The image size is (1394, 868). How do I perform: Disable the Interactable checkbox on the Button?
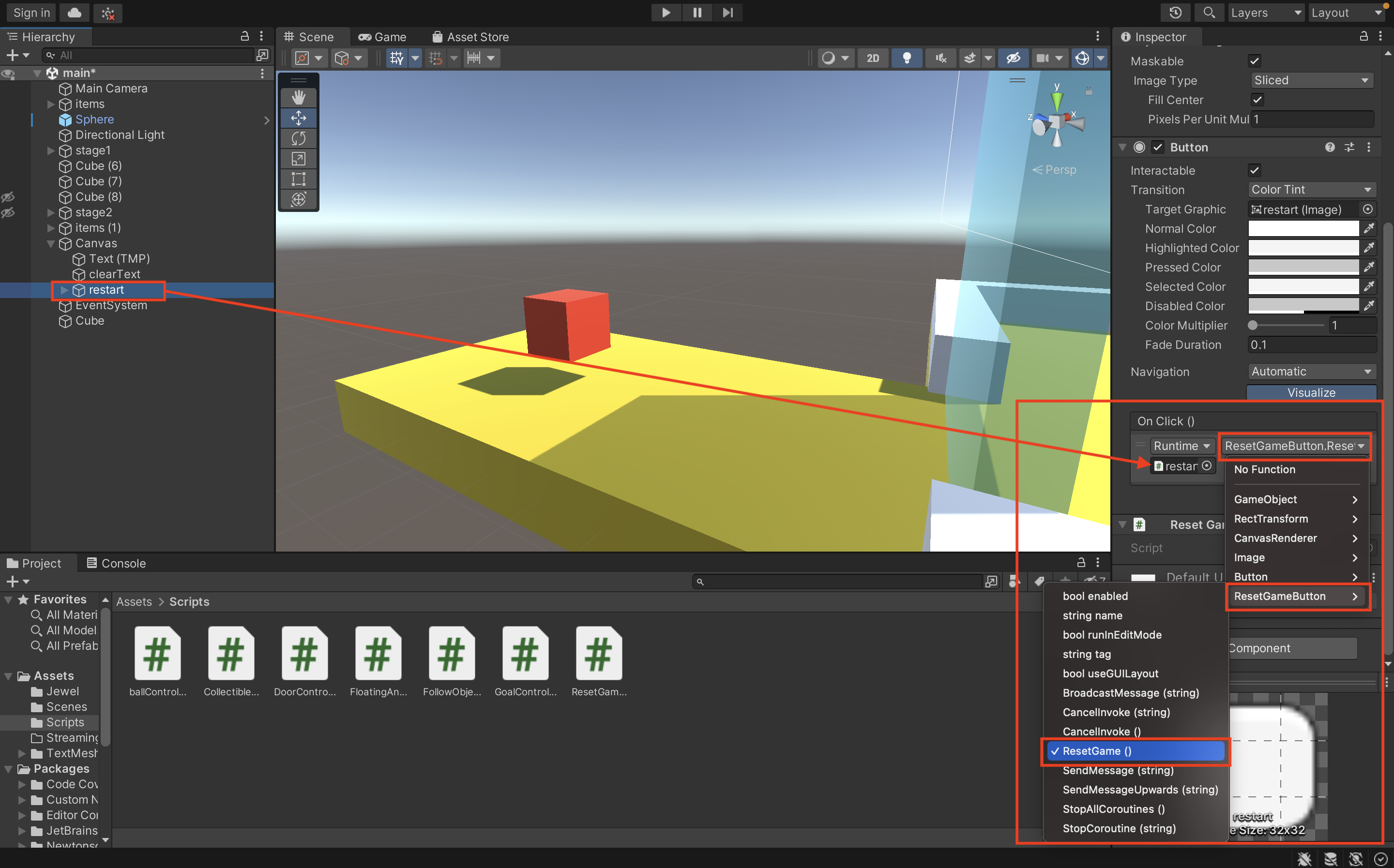(1255, 170)
